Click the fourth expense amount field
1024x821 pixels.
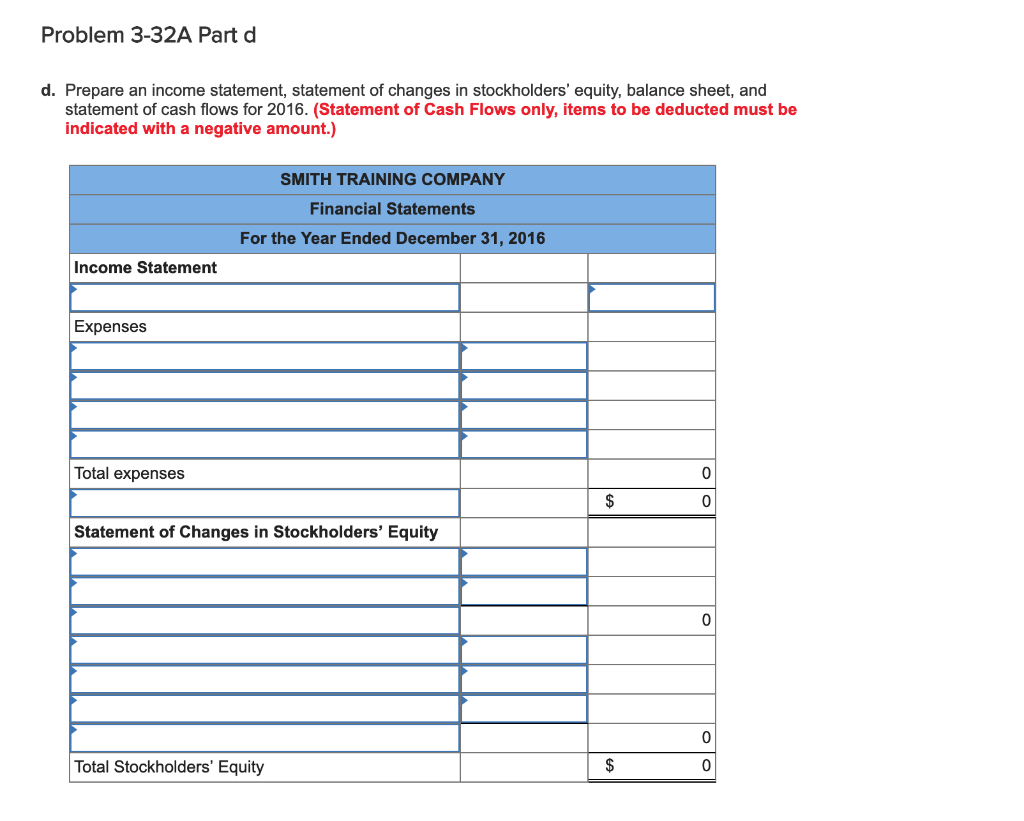pos(523,443)
